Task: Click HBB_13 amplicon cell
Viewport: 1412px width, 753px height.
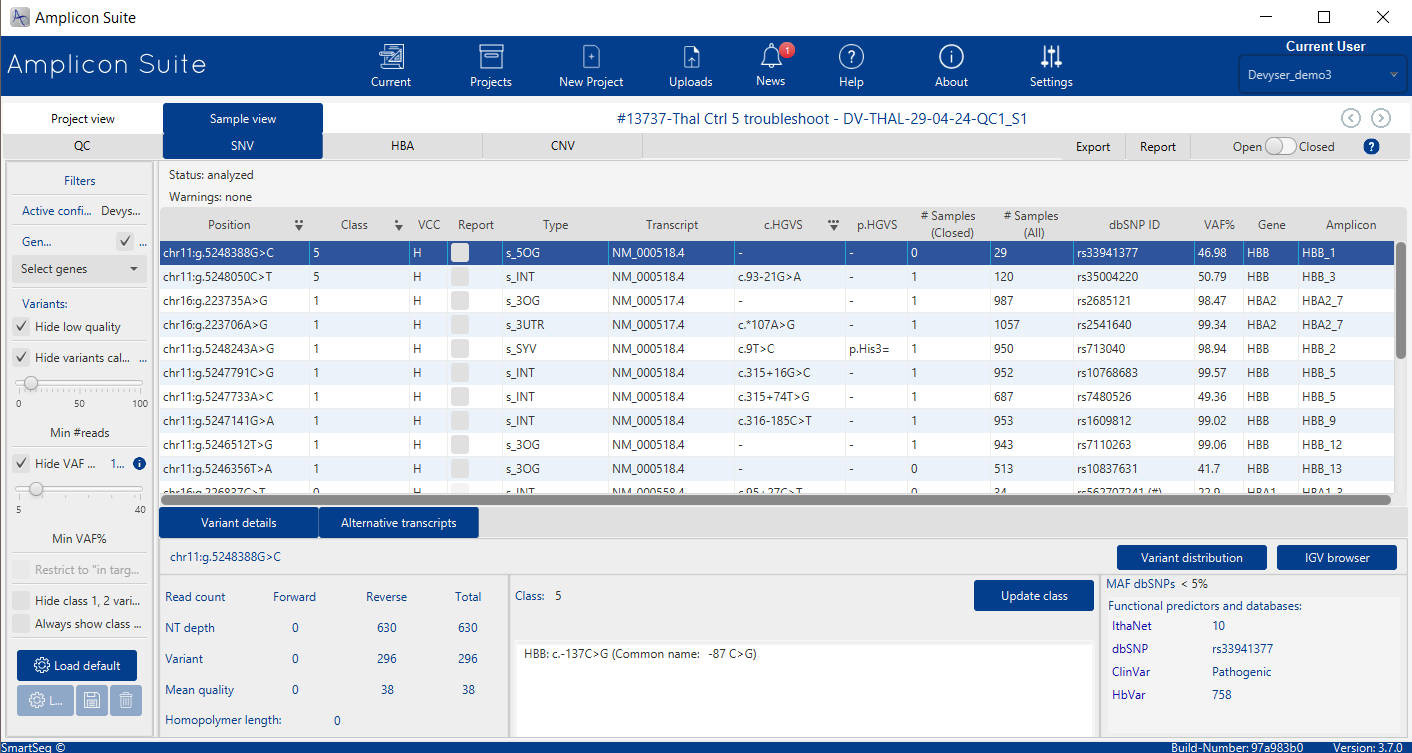Action: click(1345, 469)
